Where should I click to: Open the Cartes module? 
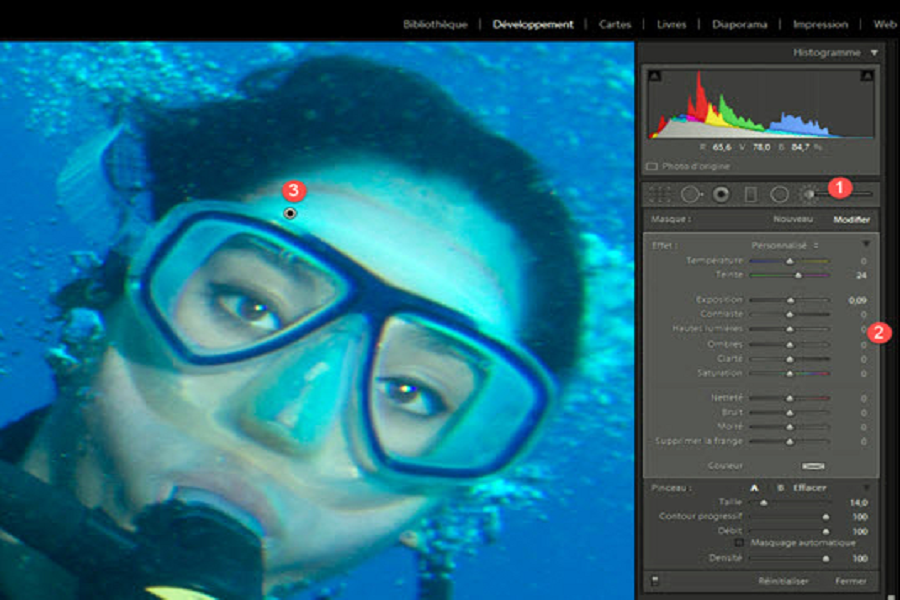point(614,24)
